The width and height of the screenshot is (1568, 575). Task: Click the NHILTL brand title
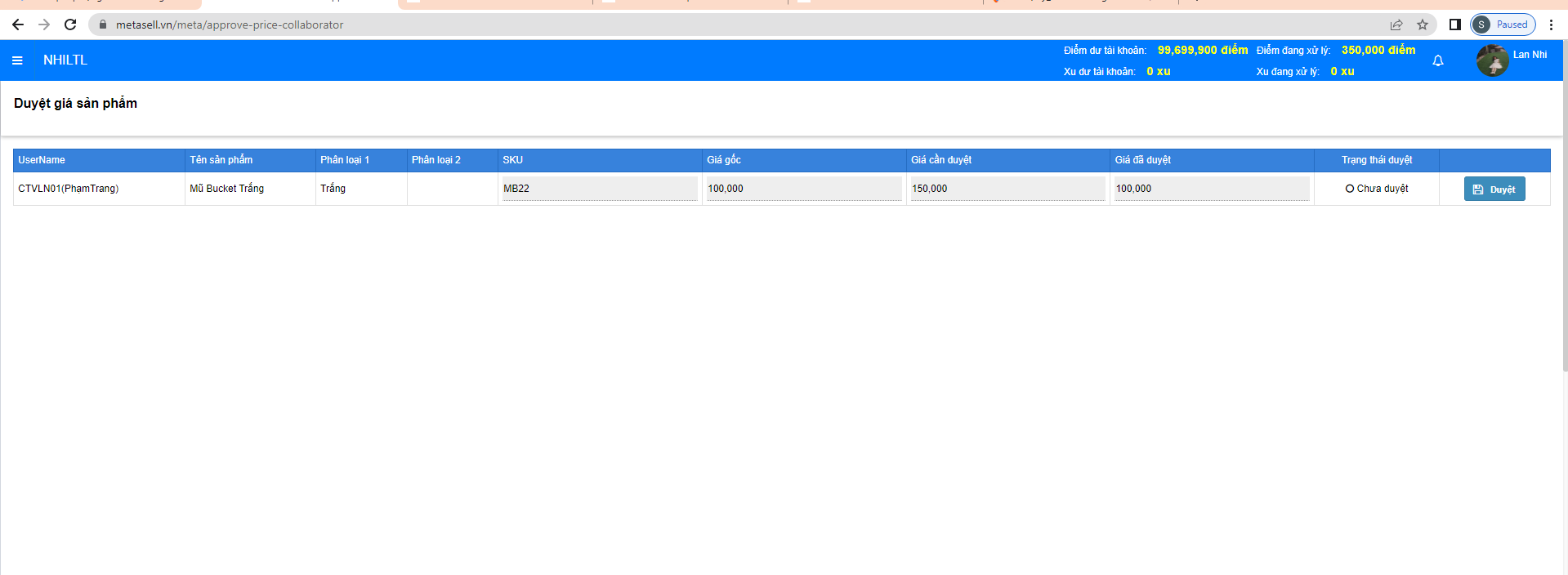coord(65,60)
